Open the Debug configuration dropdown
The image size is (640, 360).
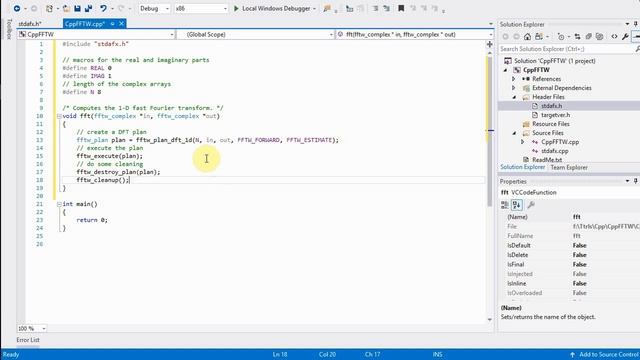tap(154, 8)
